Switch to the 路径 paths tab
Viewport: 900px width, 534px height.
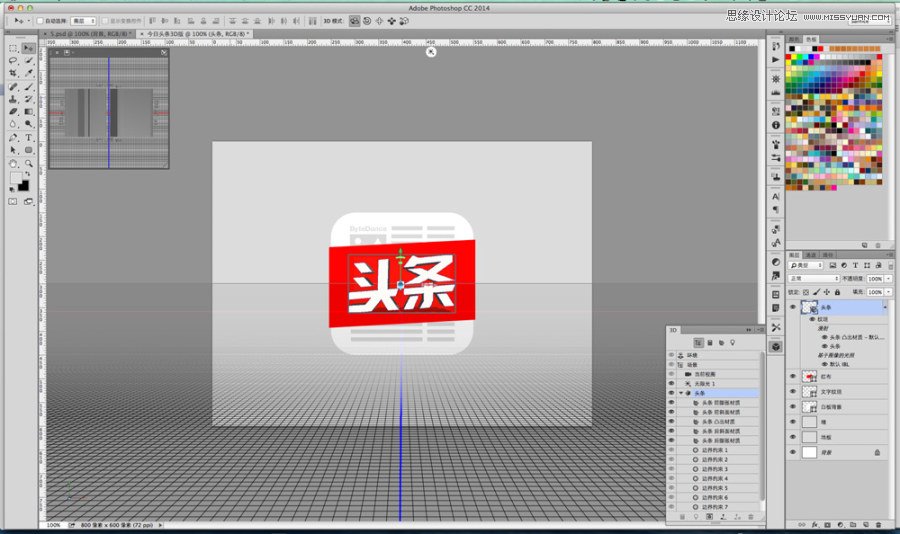(x=828, y=255)
